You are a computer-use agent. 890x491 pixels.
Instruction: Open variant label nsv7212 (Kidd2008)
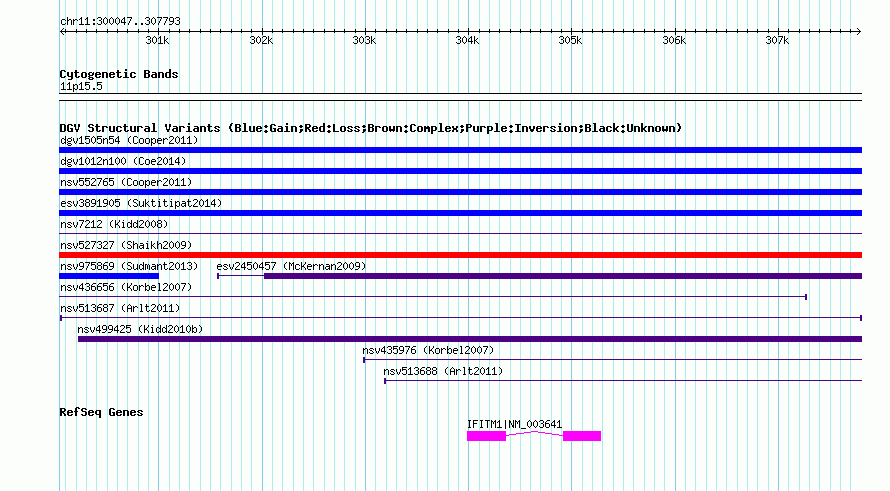coord(114,224)
